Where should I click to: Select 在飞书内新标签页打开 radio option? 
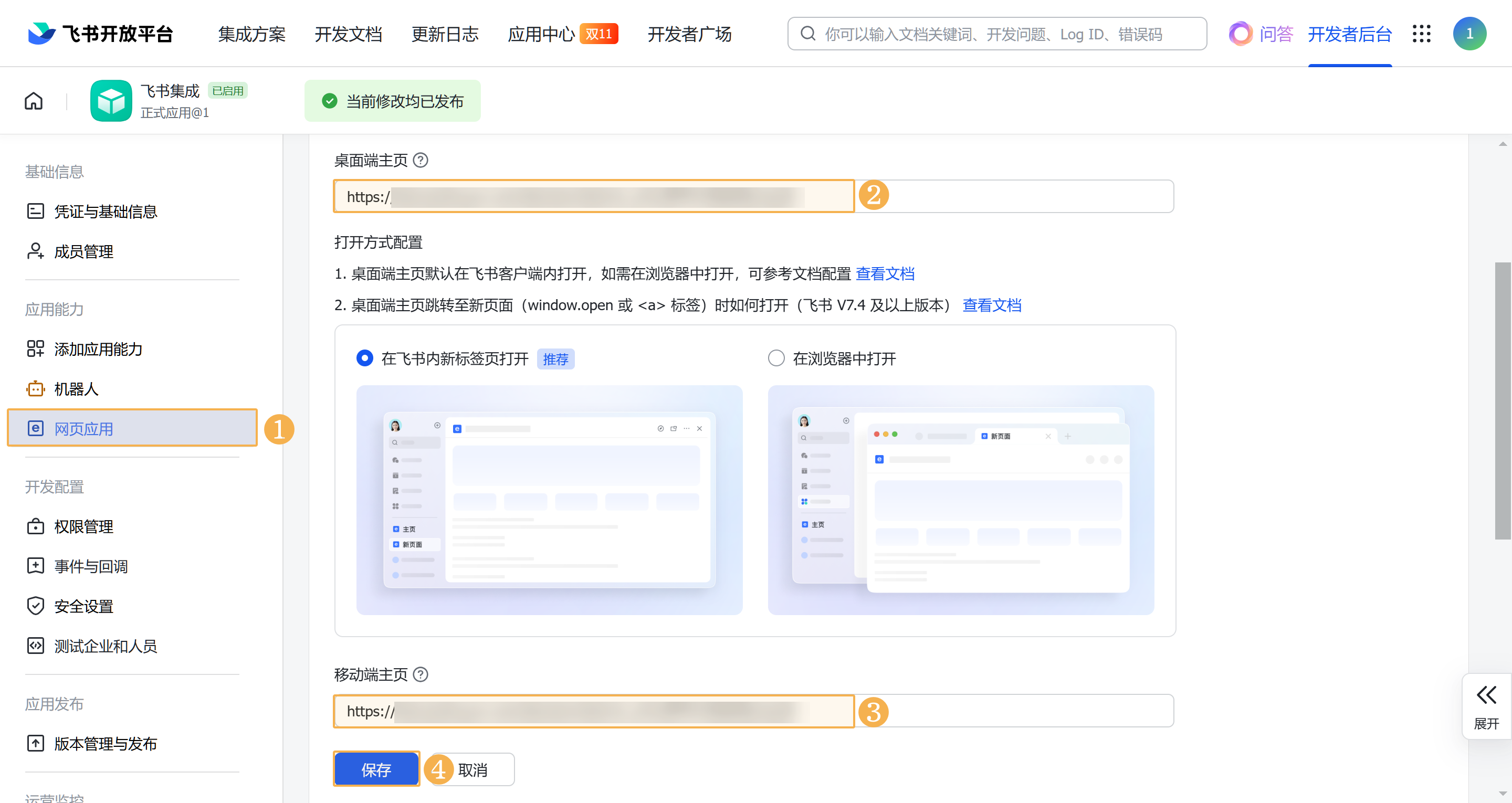(364, 358)
